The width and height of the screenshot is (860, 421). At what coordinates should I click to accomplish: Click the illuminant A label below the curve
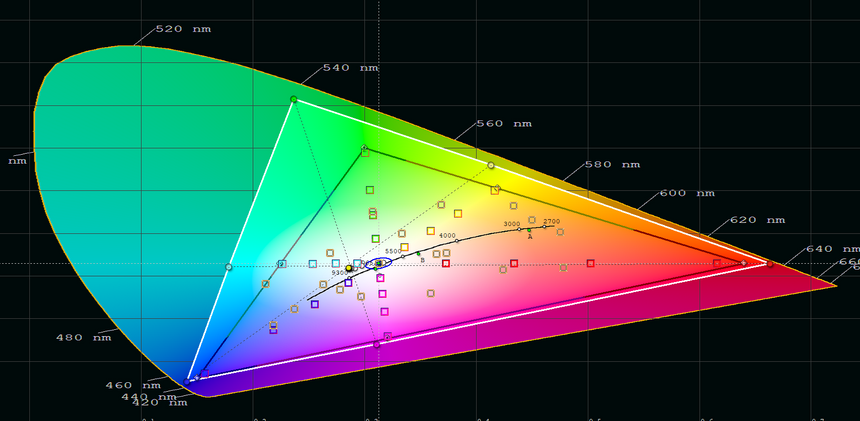coord(530,237)
